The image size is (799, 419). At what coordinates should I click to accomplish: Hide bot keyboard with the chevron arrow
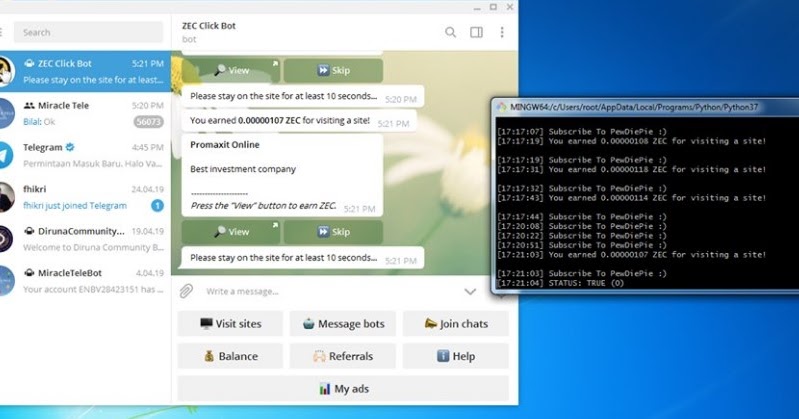[470, 292]
